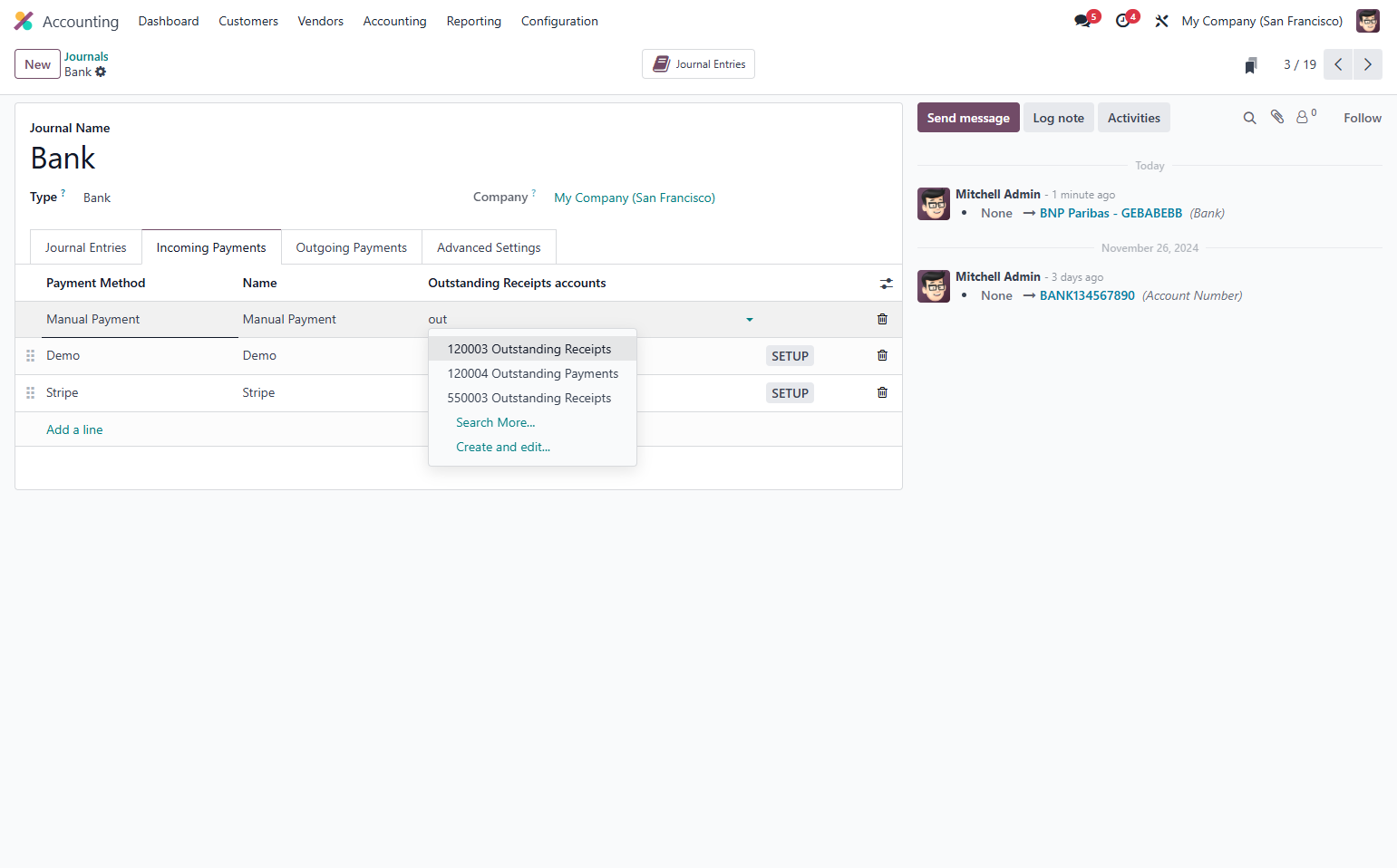Switch to the Journal Entries tab

pyautogui.click(x=86, y=247)
